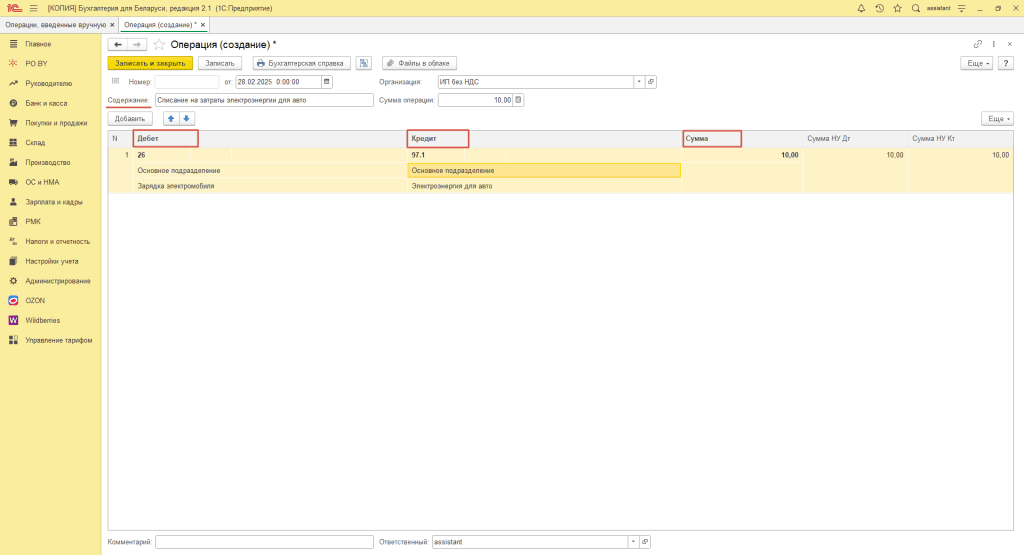Move row down with blue arrow
This screenshot has height=555, width=1024.
click(x=186, y=118)
